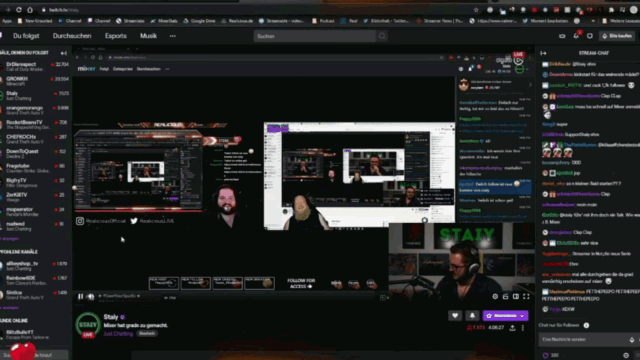Open the three-dots more menu in Twitch nav
The height and width of the screenshot is (360, 640).
(173, 36)
